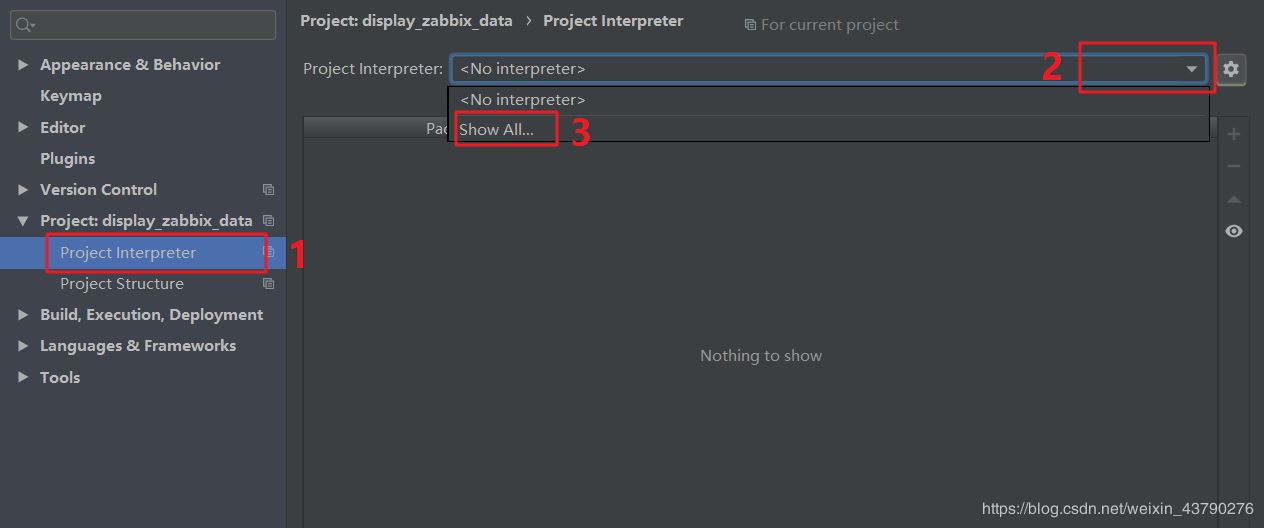Click the upgrade package arrow icon
This screenshot has height=528, width=1264.
coord(1234,199)
